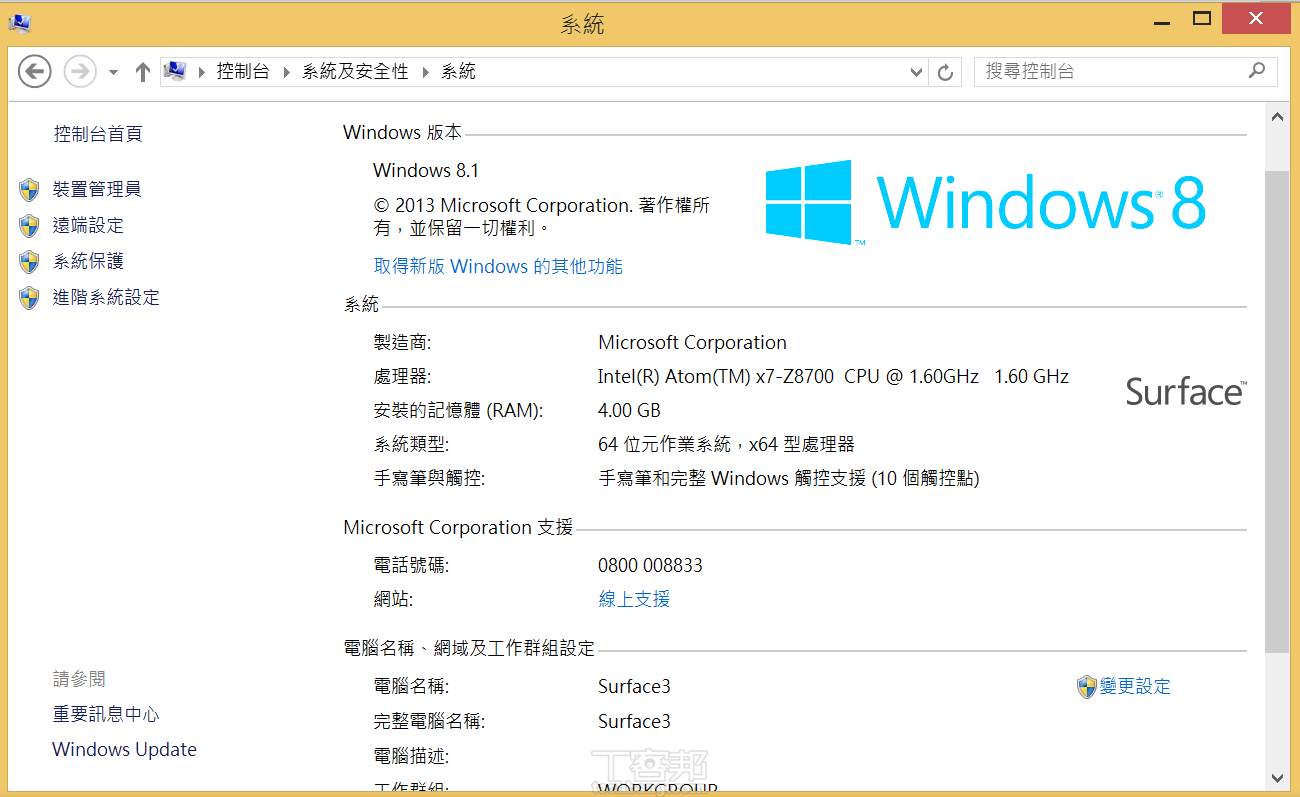Open 取得新版 Windows 的其他功能 link
This screenshot has width=1300, height=797.
point(498,266)
